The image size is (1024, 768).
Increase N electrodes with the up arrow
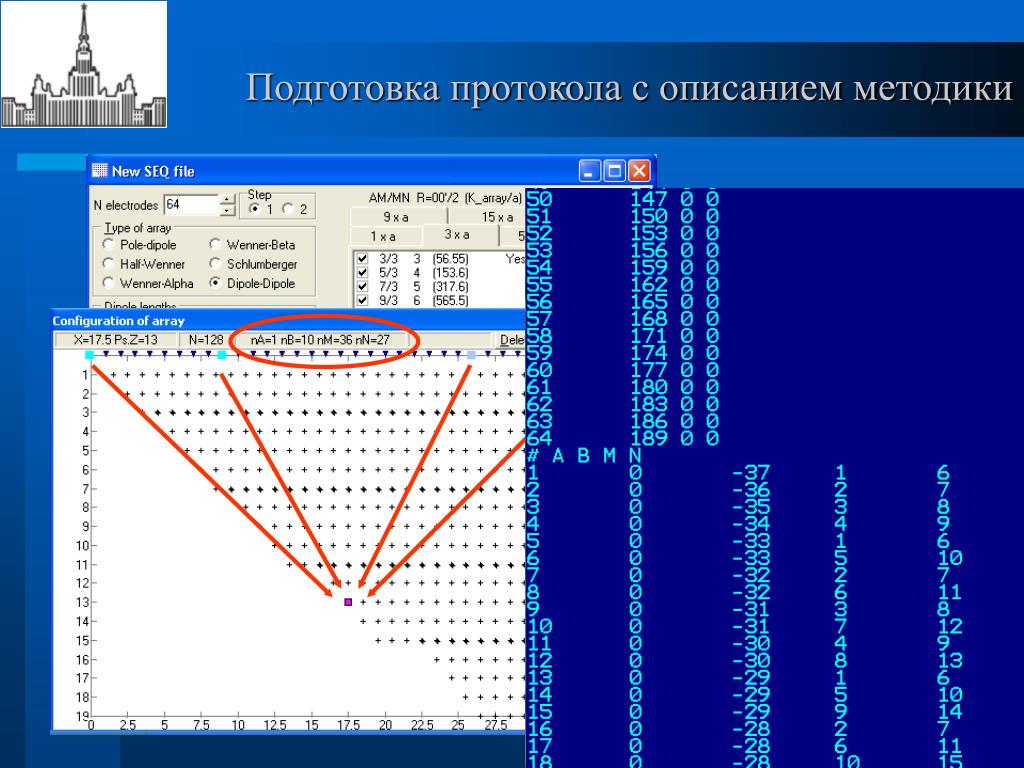tap(227, 199)
